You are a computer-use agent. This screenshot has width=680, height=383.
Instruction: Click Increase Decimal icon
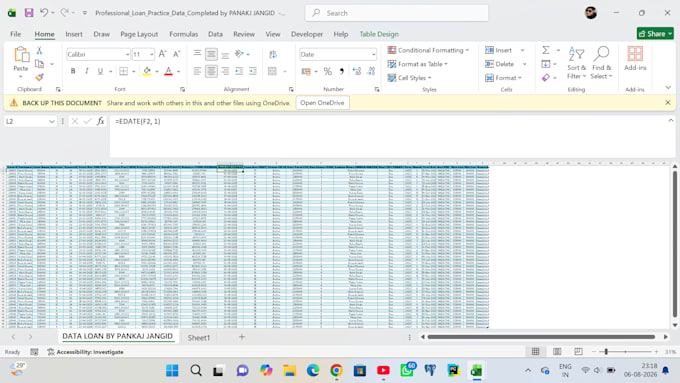(x=357, y=71)
